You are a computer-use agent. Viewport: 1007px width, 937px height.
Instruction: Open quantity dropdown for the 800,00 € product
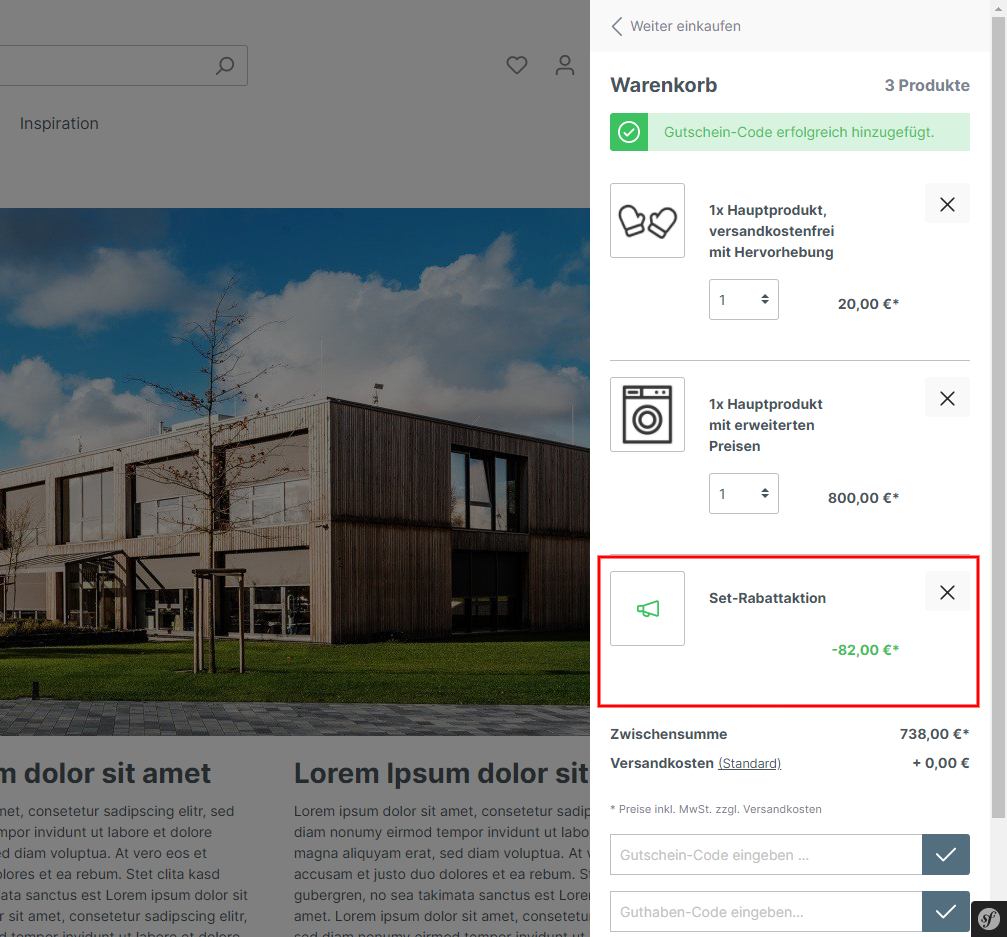(x=743, y=494)
